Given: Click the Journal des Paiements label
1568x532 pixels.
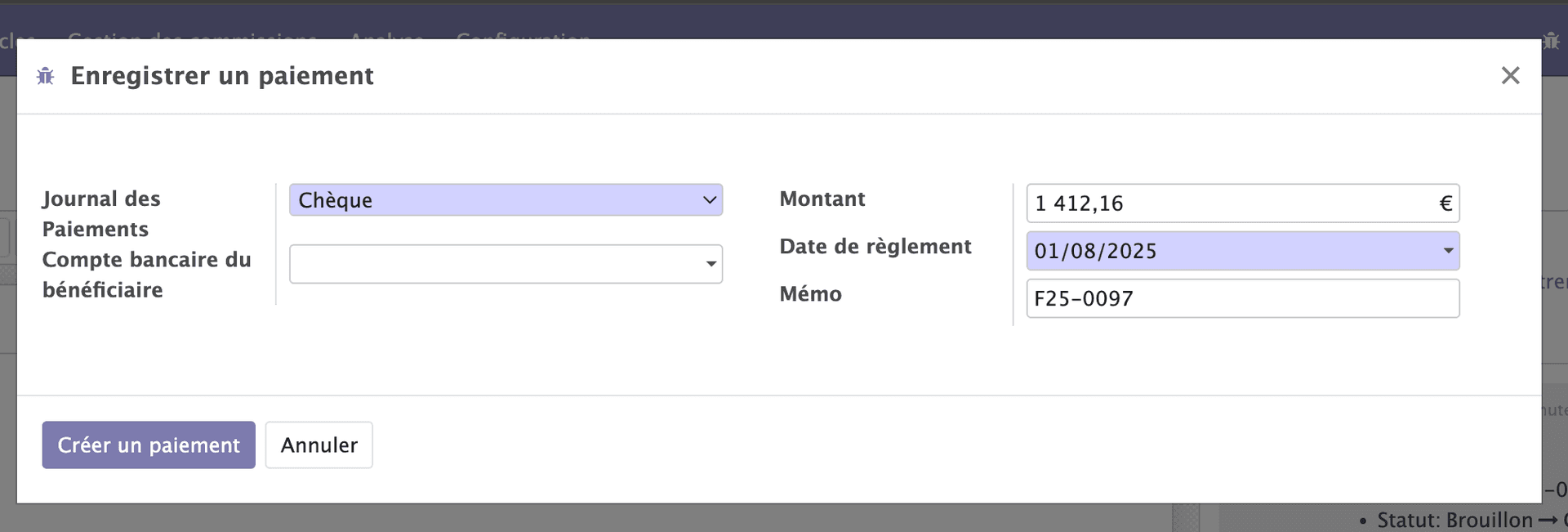Looking at the screenshot, I should 101,213.
